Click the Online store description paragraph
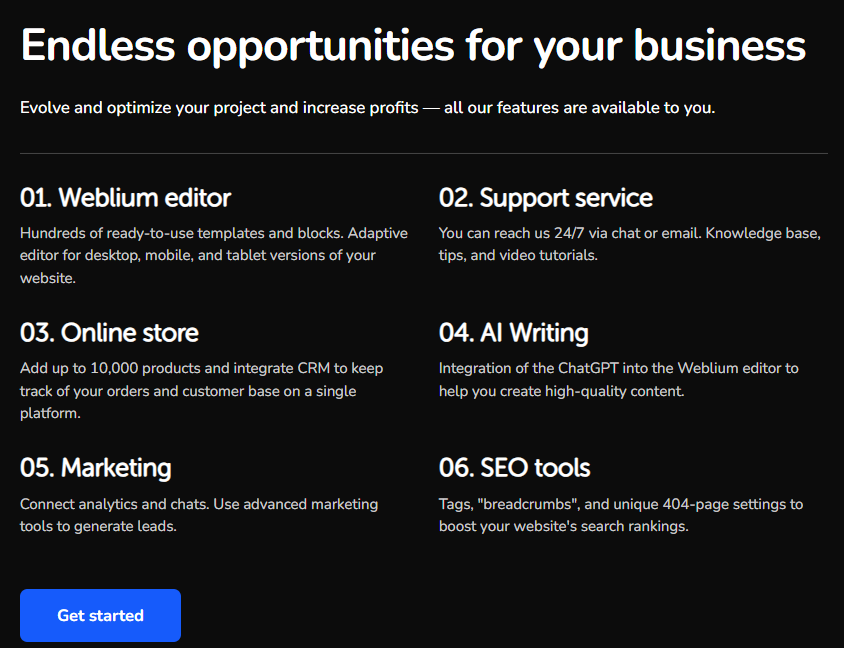This screenshot has width=844, height=648. coord(201,390)
